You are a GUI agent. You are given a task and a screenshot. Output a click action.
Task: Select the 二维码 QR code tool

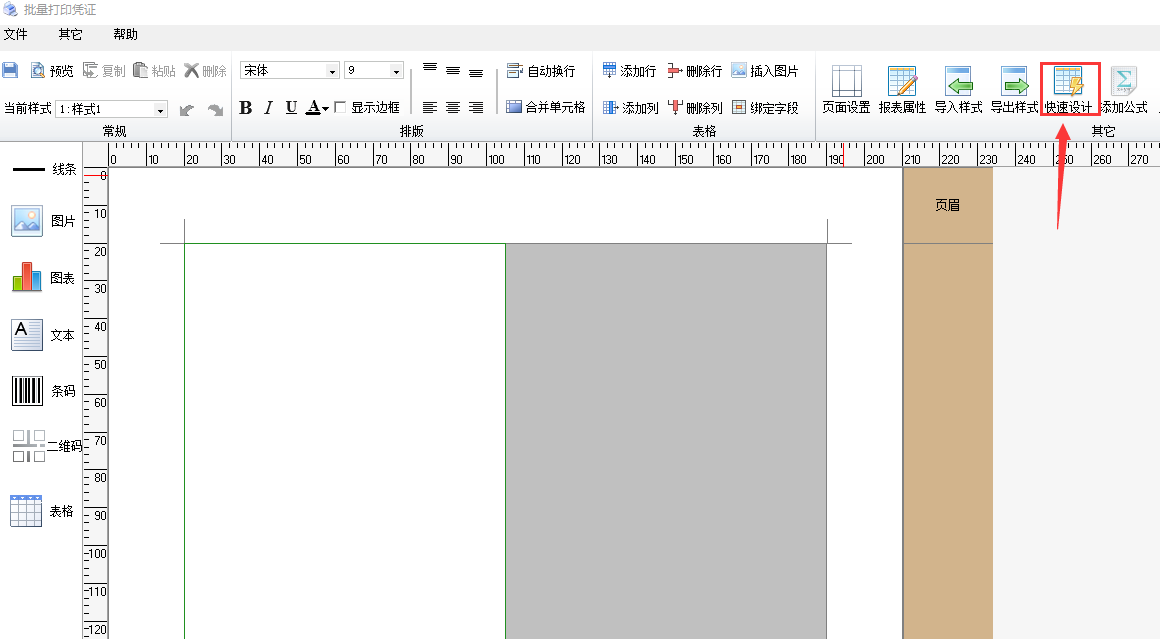pos(28,446)
